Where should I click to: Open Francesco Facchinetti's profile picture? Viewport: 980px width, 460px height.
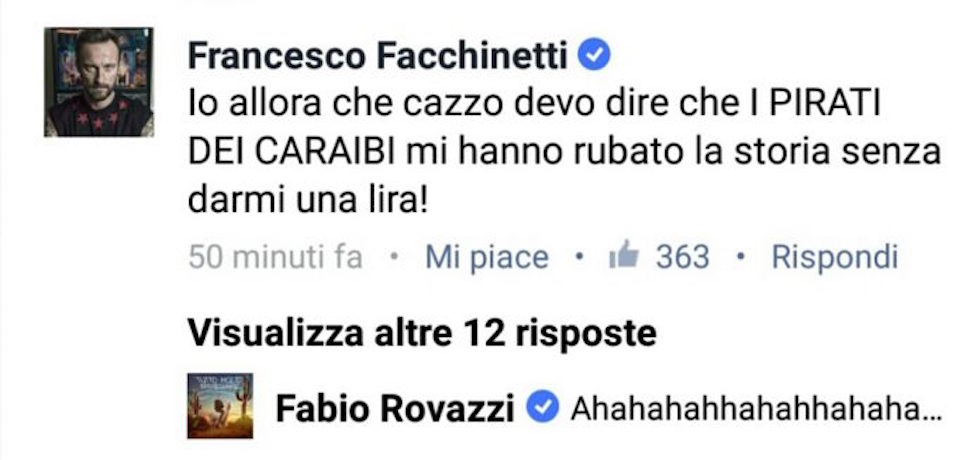(x=99, y=82)
